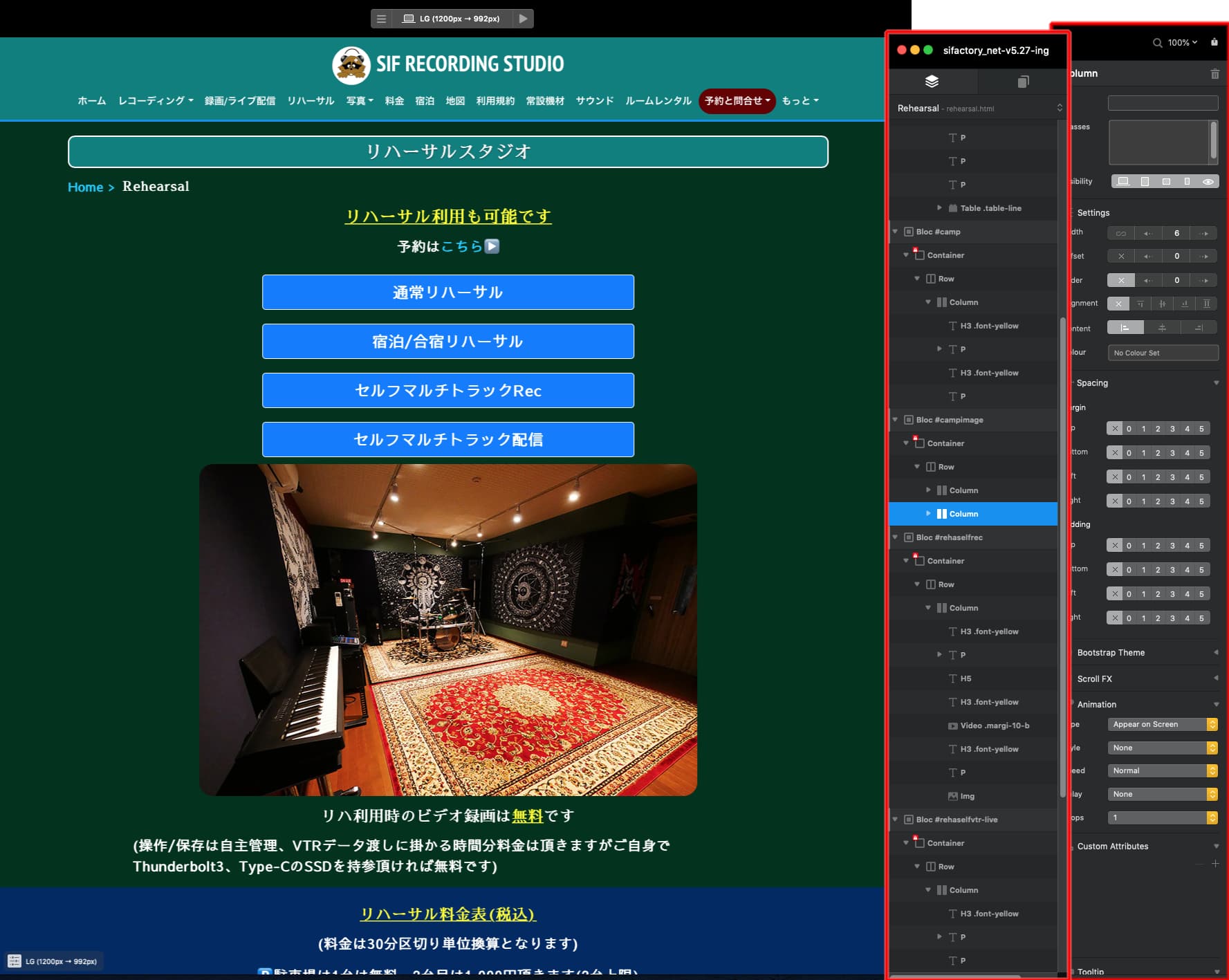1229x980 pixels.
Task: Open the layer tree tab icon
Action: click(x=932, y=82)
